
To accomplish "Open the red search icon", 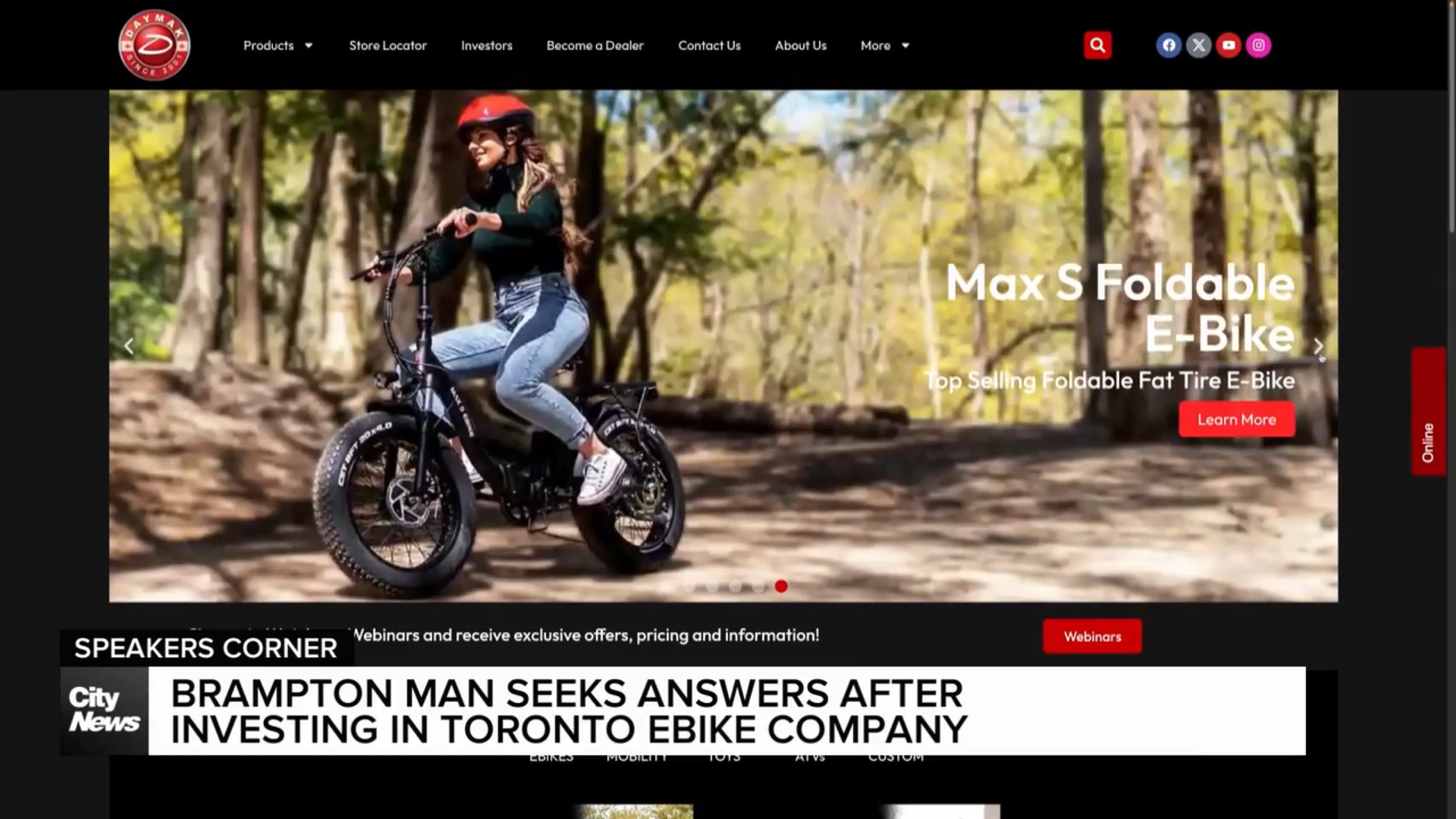I will (1097, 45).
